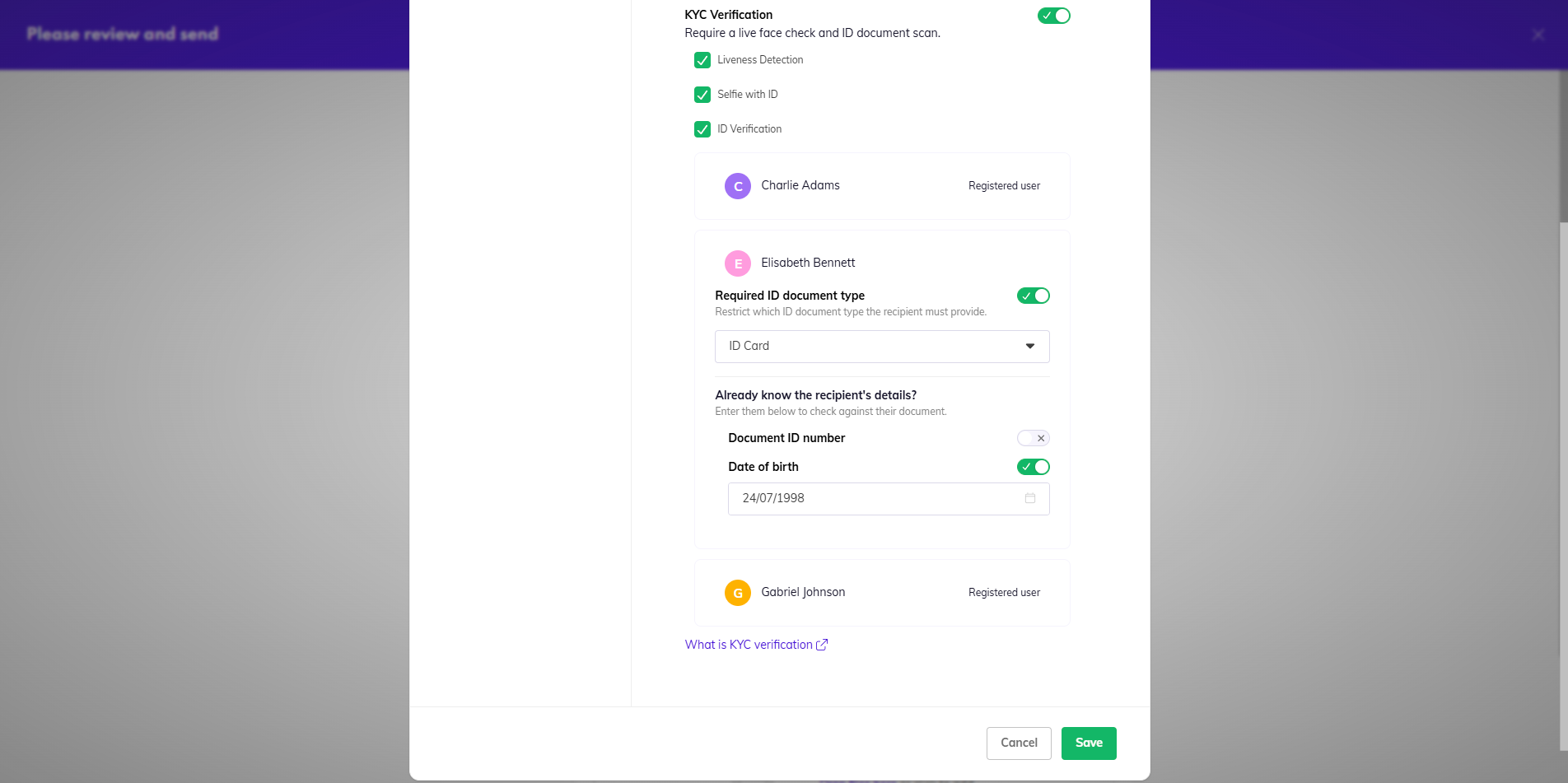
Task: Close the review dialog with X icon
Action: click(1538, 35)
